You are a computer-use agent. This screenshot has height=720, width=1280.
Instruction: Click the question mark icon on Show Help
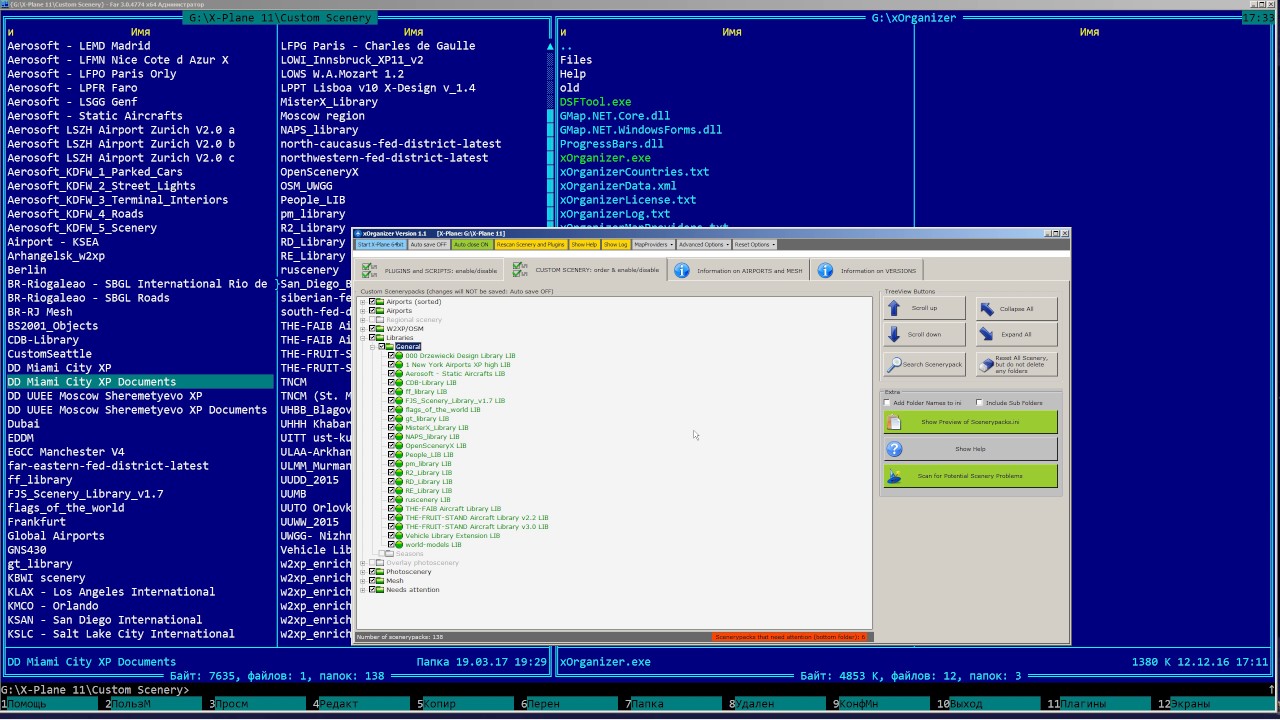pos(895,449)
